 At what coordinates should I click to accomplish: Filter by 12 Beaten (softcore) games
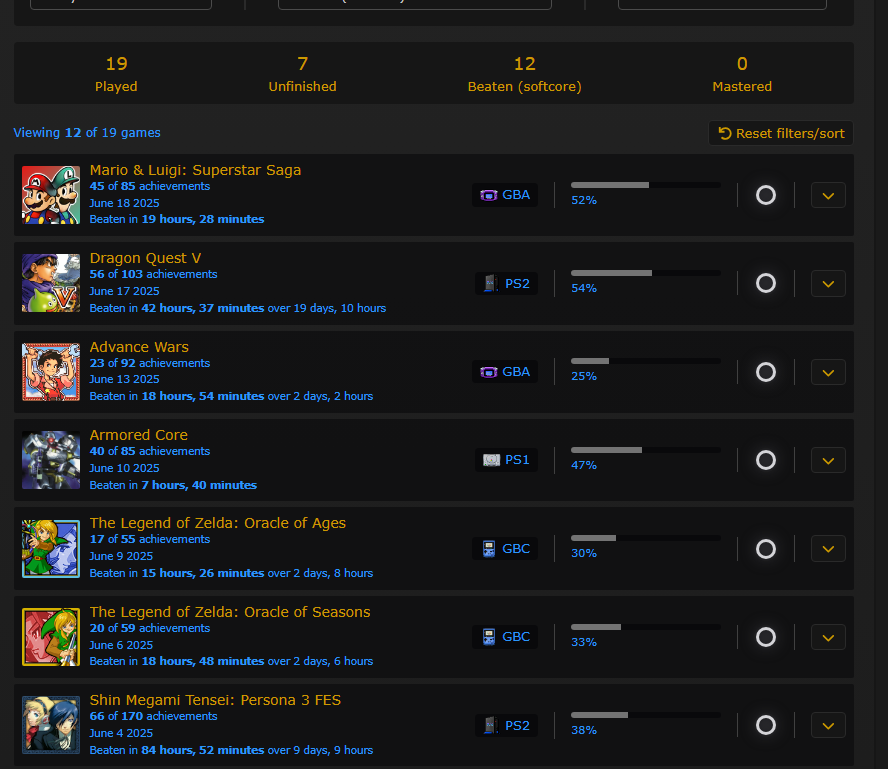[x=524, y=74]
